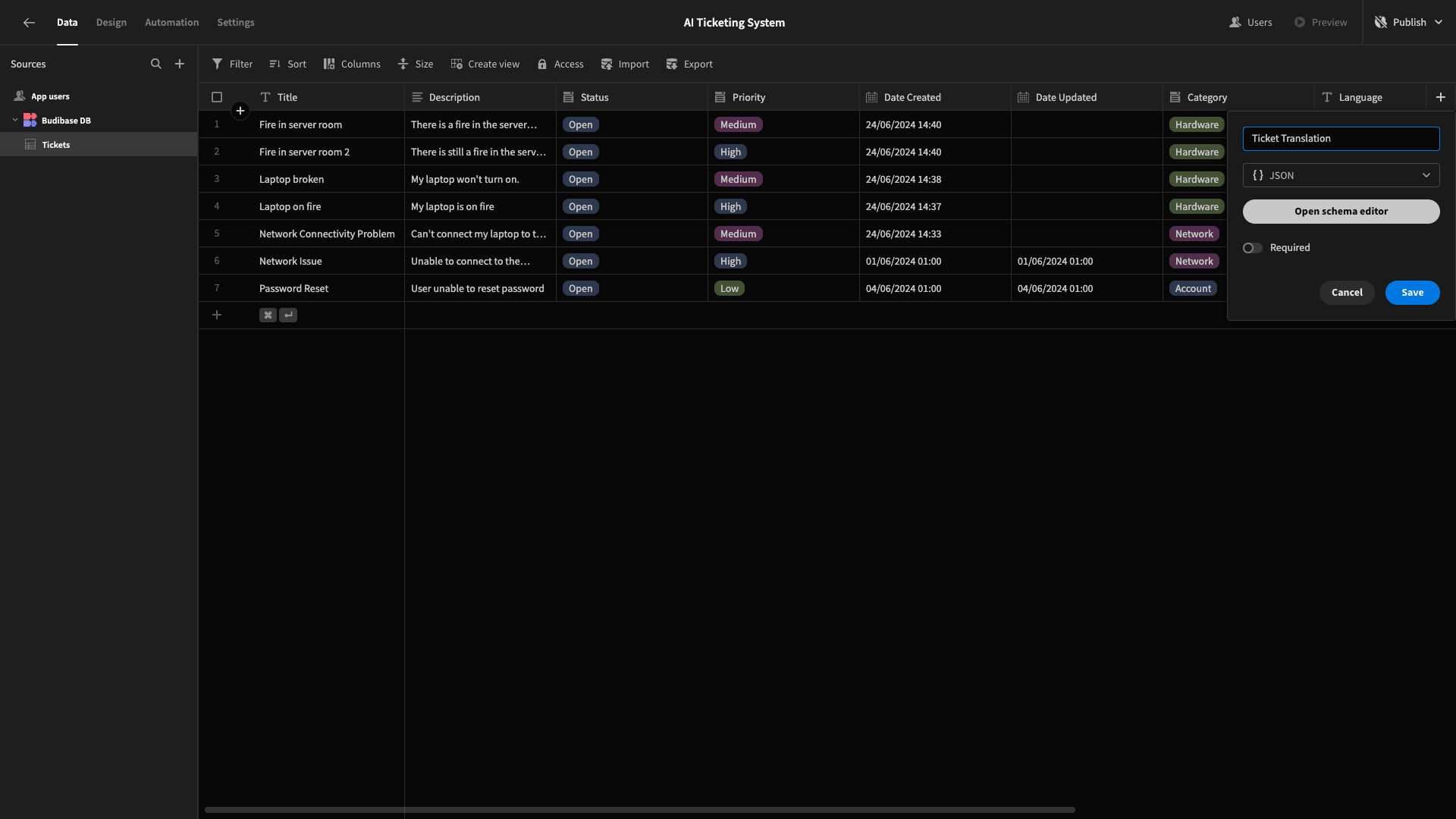
Task: Toggle the Required switch
Action: click(1252, 248)
